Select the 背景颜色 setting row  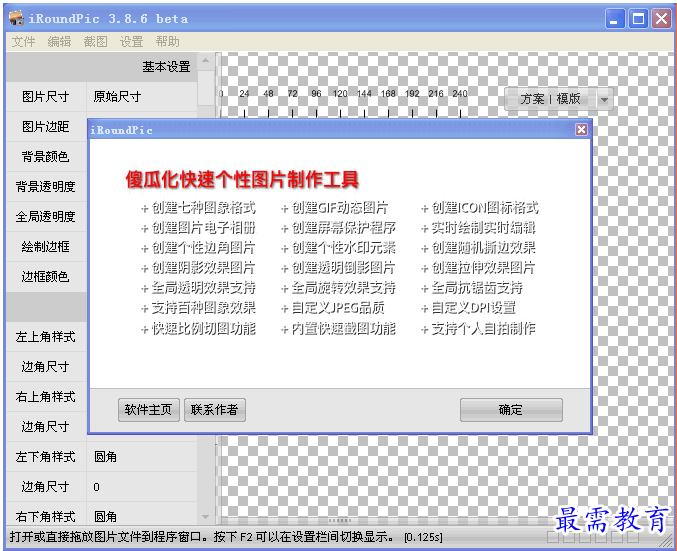coord(46,157)
